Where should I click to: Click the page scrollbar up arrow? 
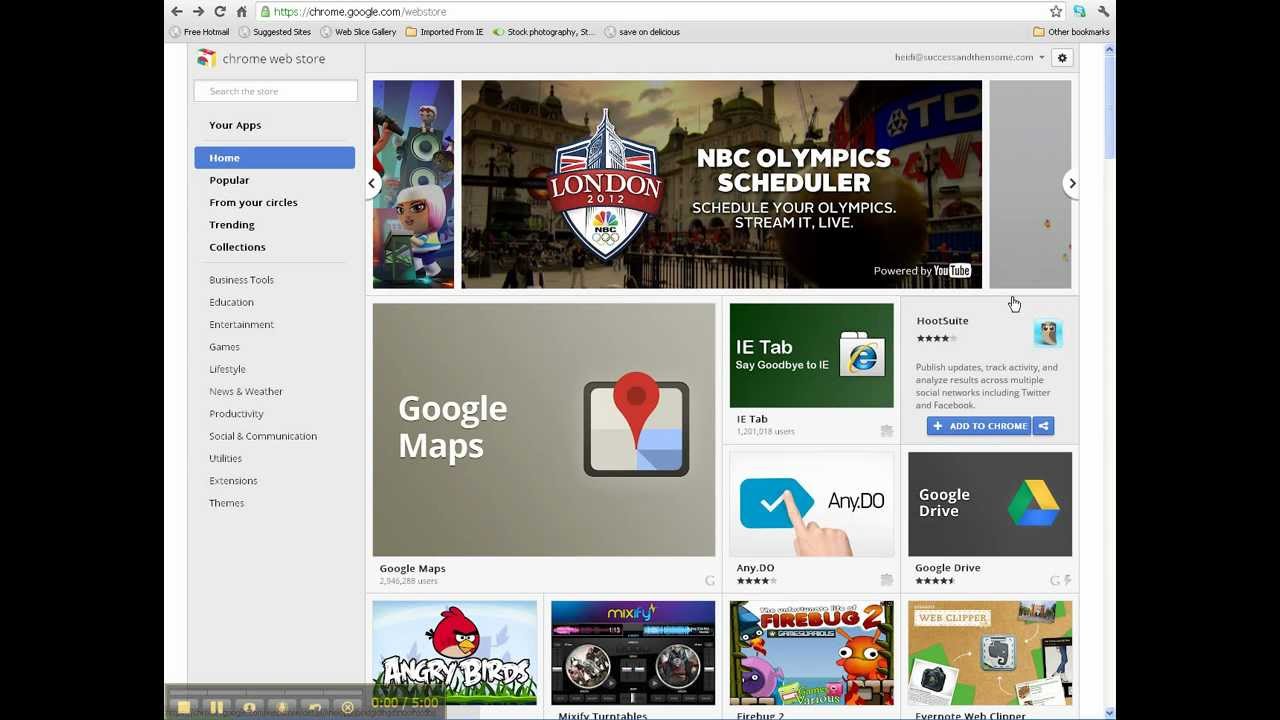[x=1109, y=50]
